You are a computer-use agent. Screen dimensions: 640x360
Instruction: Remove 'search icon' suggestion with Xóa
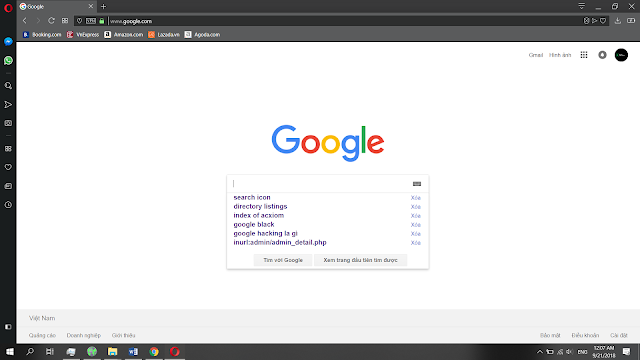pos(416,198)
